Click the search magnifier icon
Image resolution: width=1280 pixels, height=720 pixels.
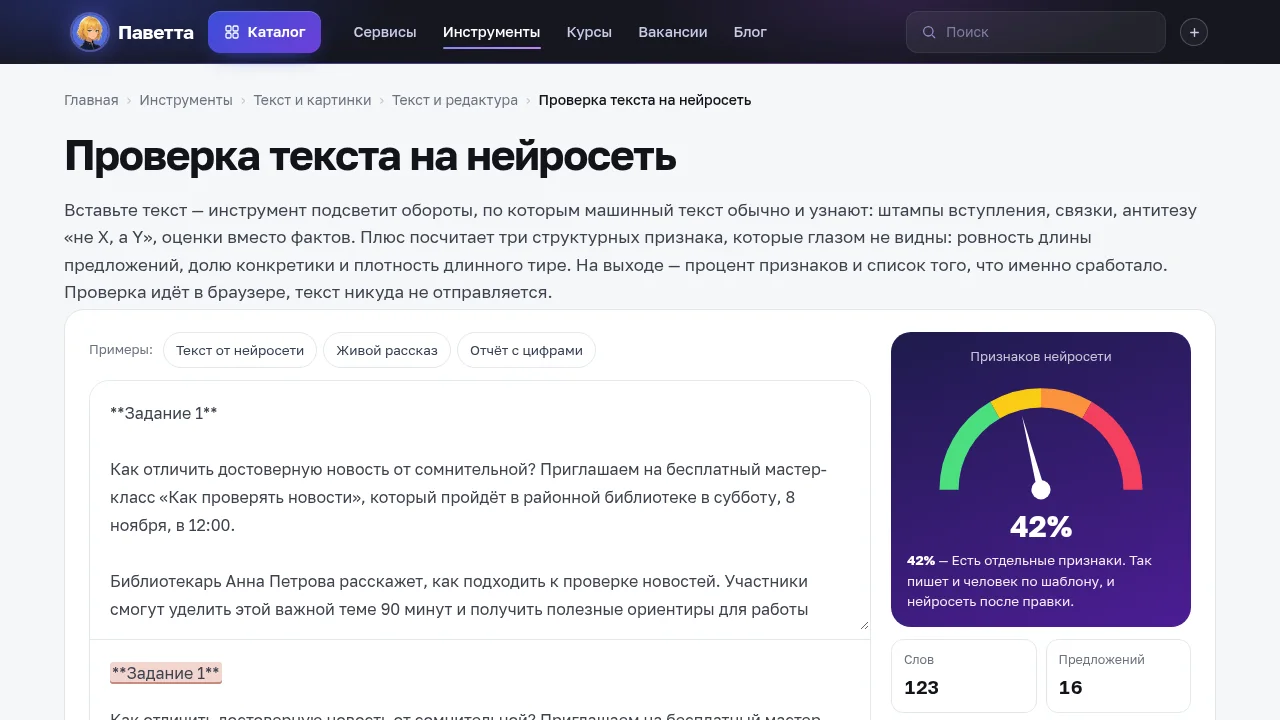pyautogui.click(x=929, y=32)
